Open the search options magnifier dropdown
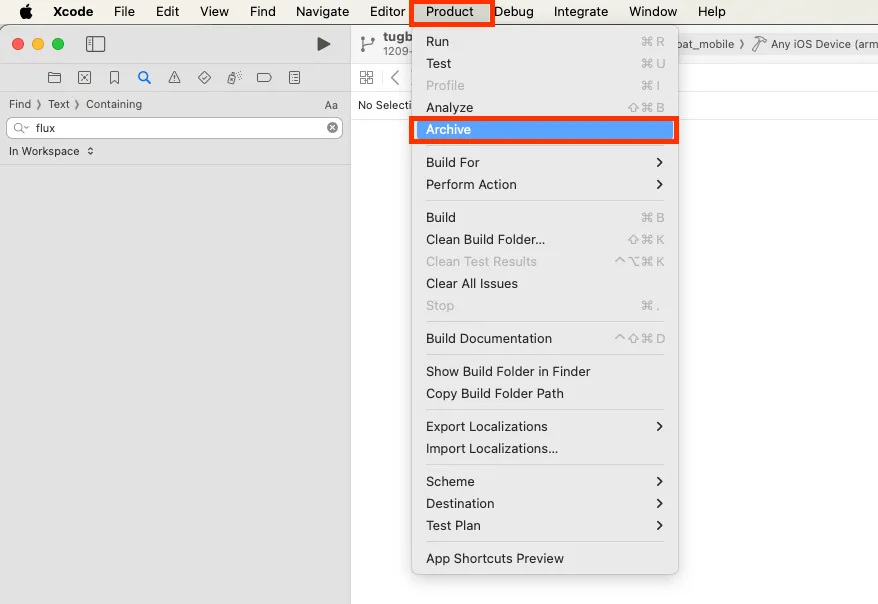 pos(21,128)
